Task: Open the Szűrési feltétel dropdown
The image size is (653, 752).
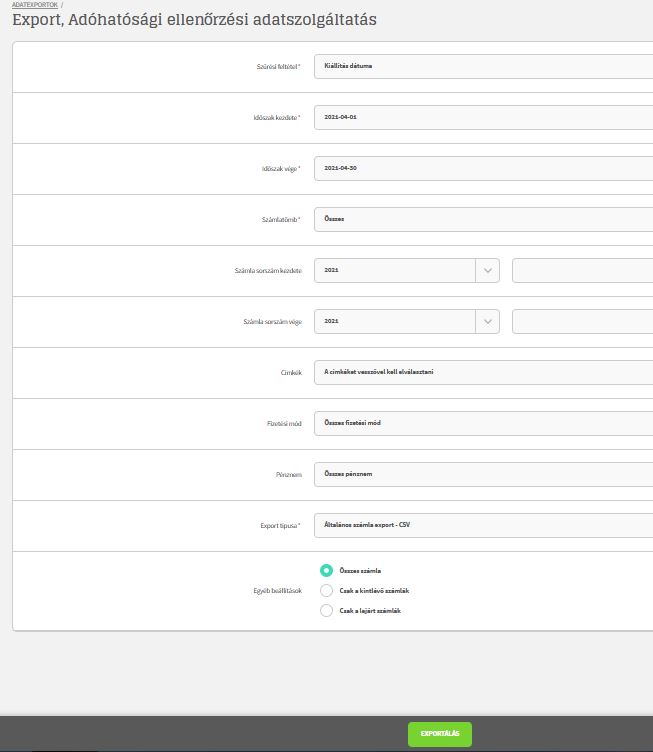Action: pos(482,66)
